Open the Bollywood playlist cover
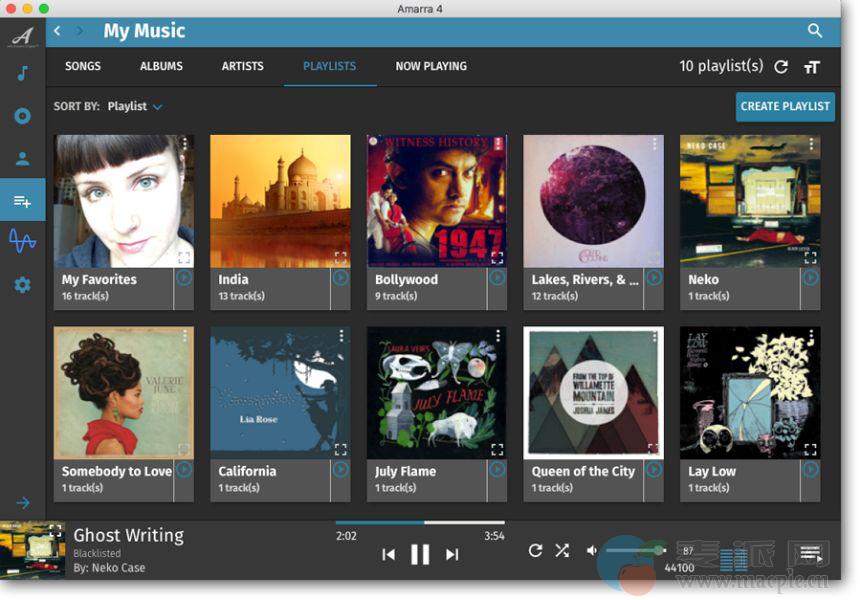Image resolution: width=861 pixels, height=600 pixels. tap(436, 201)
